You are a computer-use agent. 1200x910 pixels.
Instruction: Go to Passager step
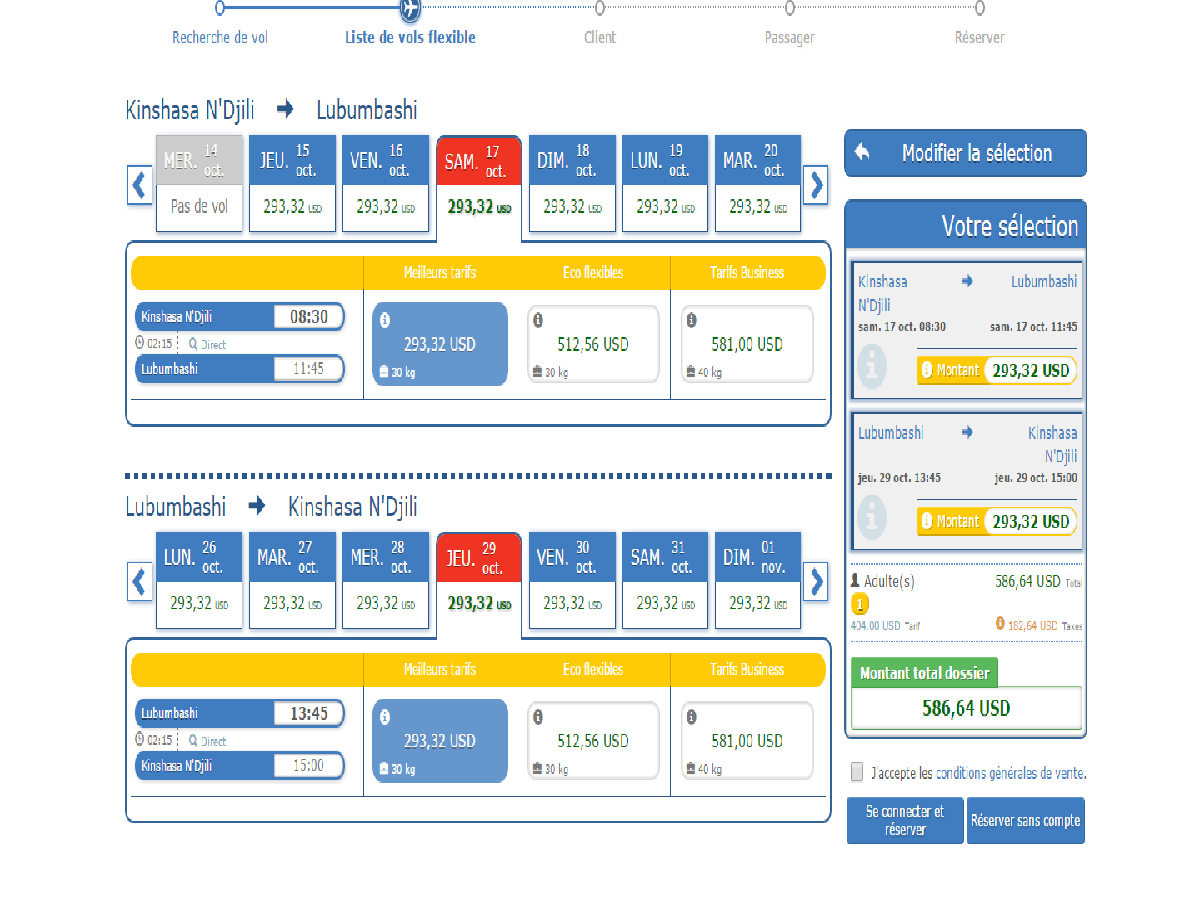pos(790,37)
